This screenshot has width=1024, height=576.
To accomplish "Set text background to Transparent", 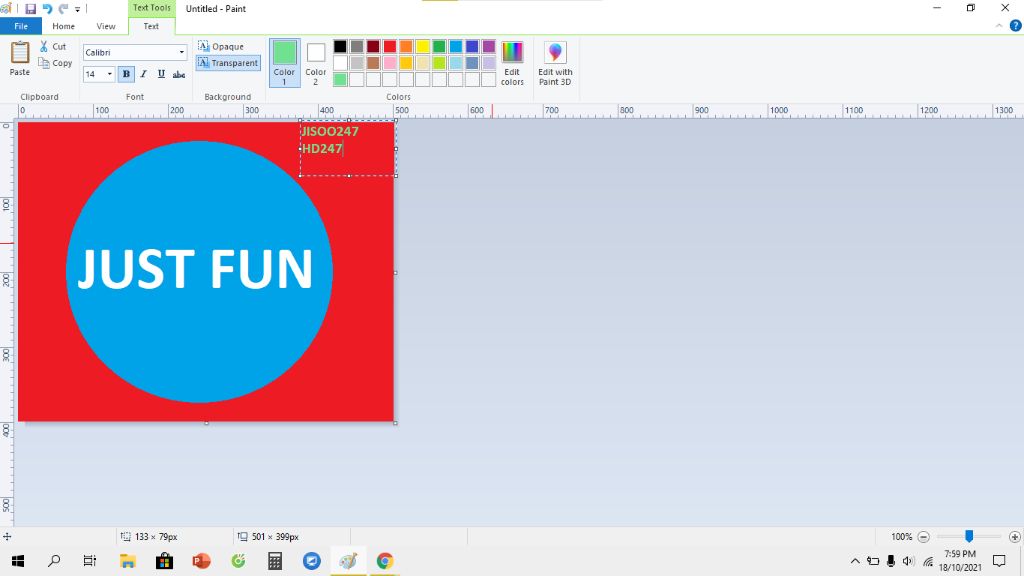I will (228, 63).
